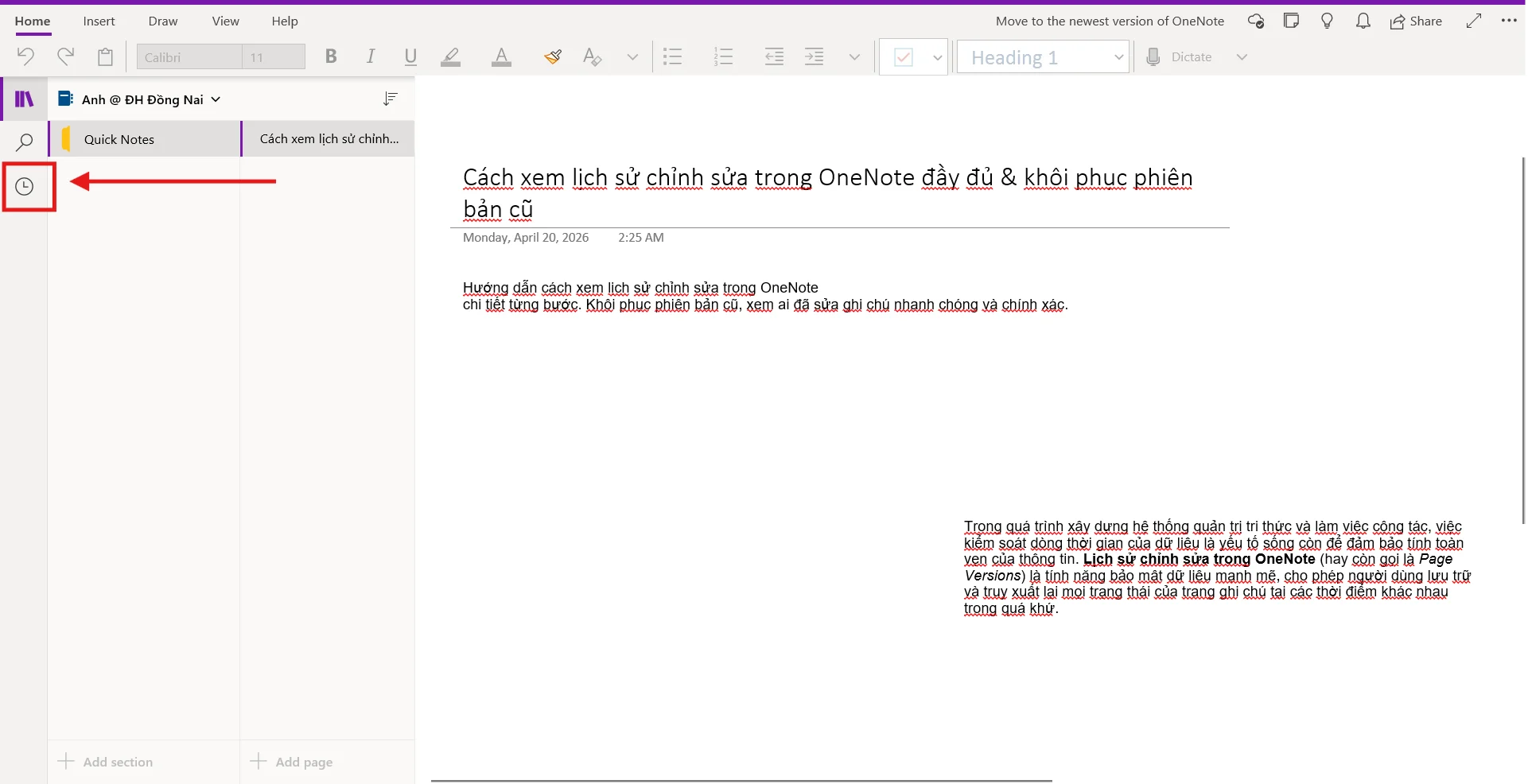
Task: Toggle numbered list
Action: click(x=724, y=56)
